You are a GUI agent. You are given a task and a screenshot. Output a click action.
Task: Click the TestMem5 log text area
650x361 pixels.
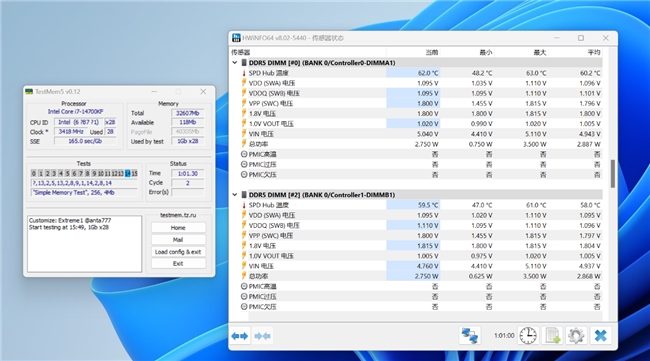(85, 244)
